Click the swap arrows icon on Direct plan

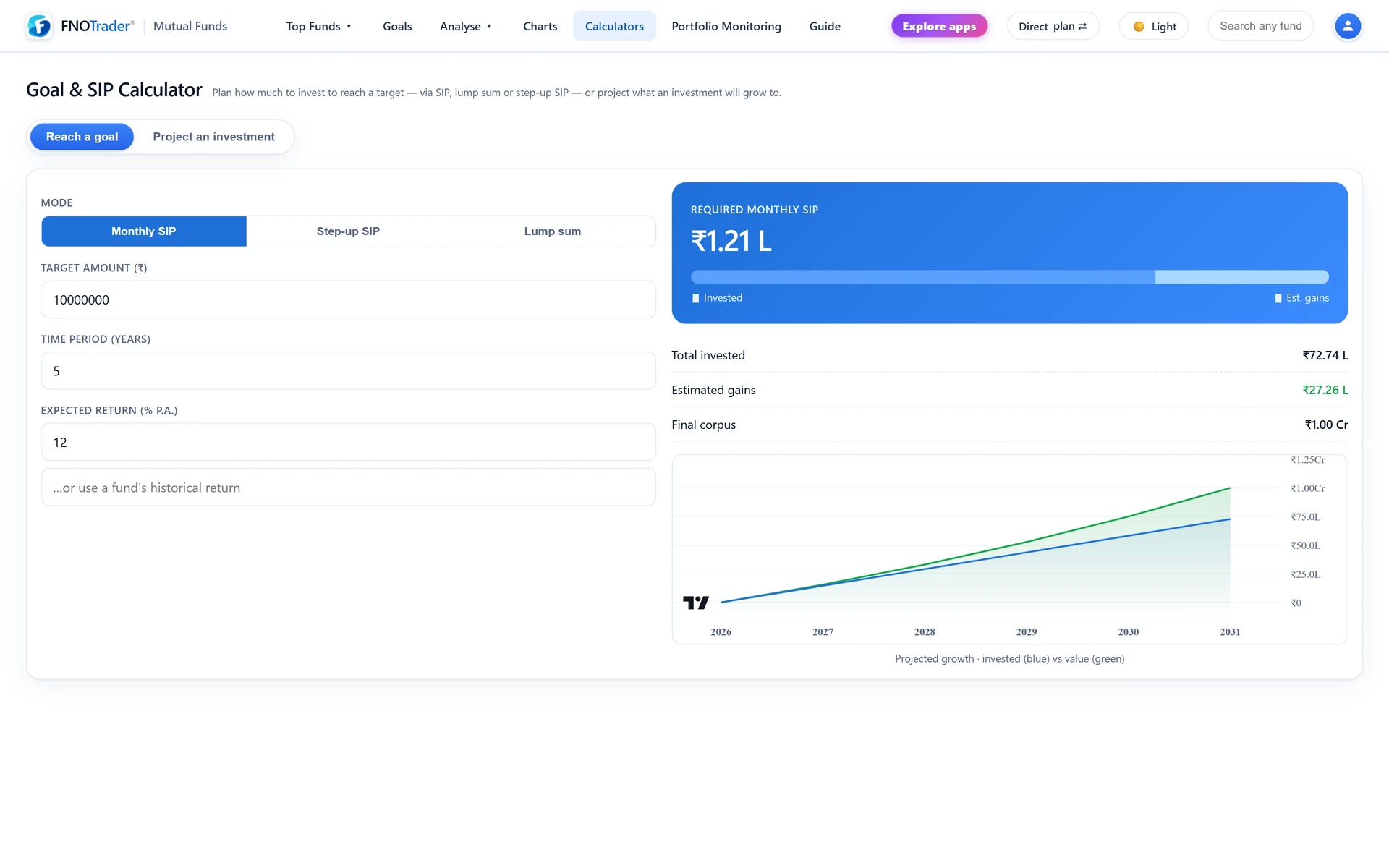pos(1082,27)
